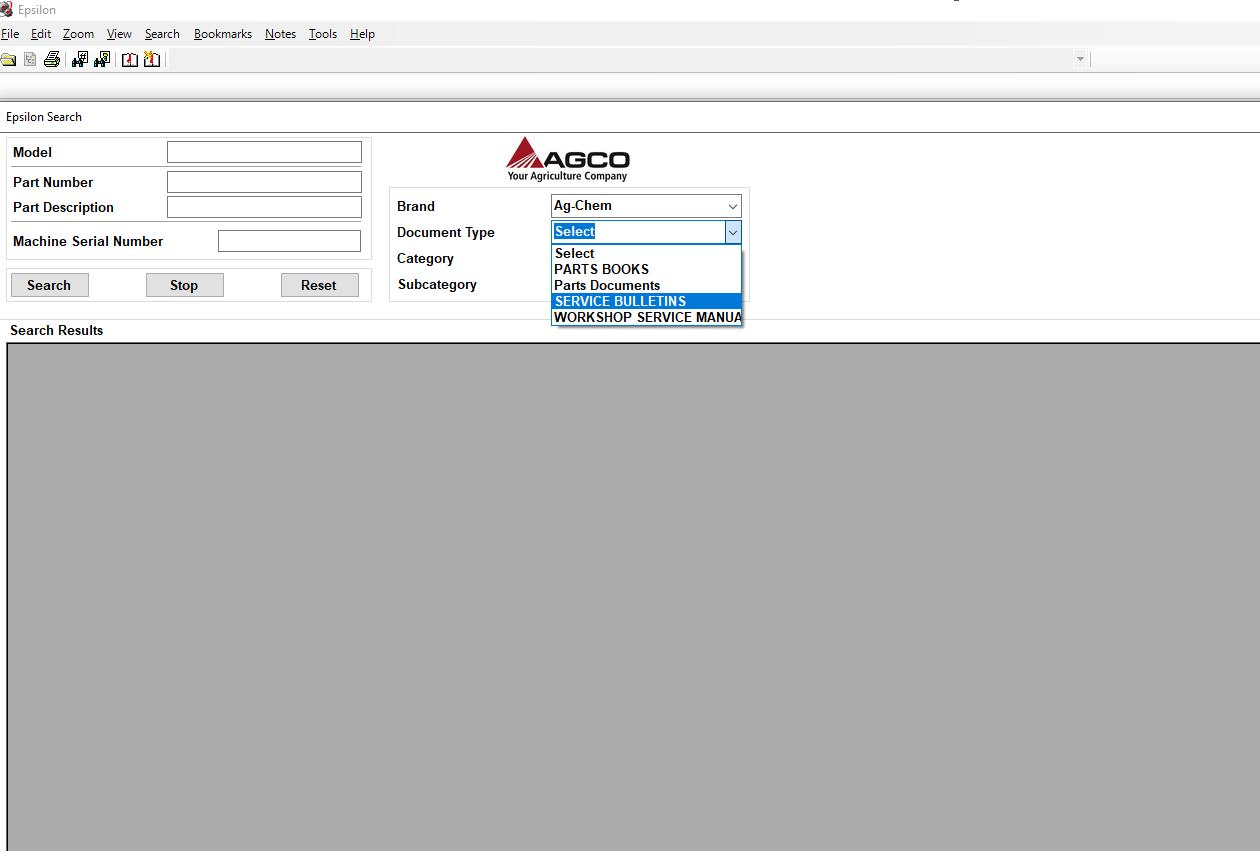Open the Zoom menu
Screen dimensions: 1260x852
pyautogui.click(x=78, y=34)
